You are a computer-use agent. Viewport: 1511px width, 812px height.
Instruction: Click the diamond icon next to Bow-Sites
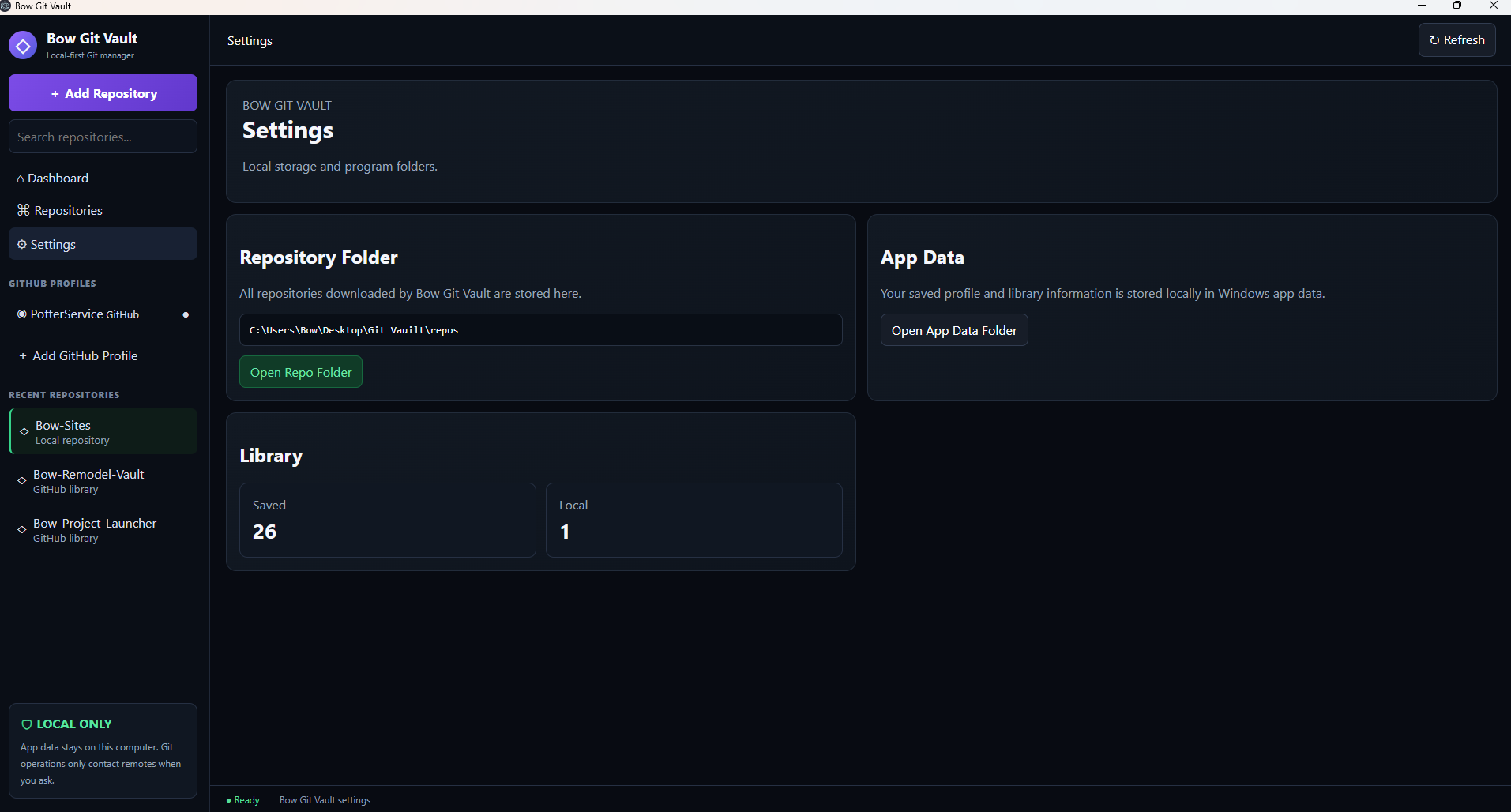point(24,432)
